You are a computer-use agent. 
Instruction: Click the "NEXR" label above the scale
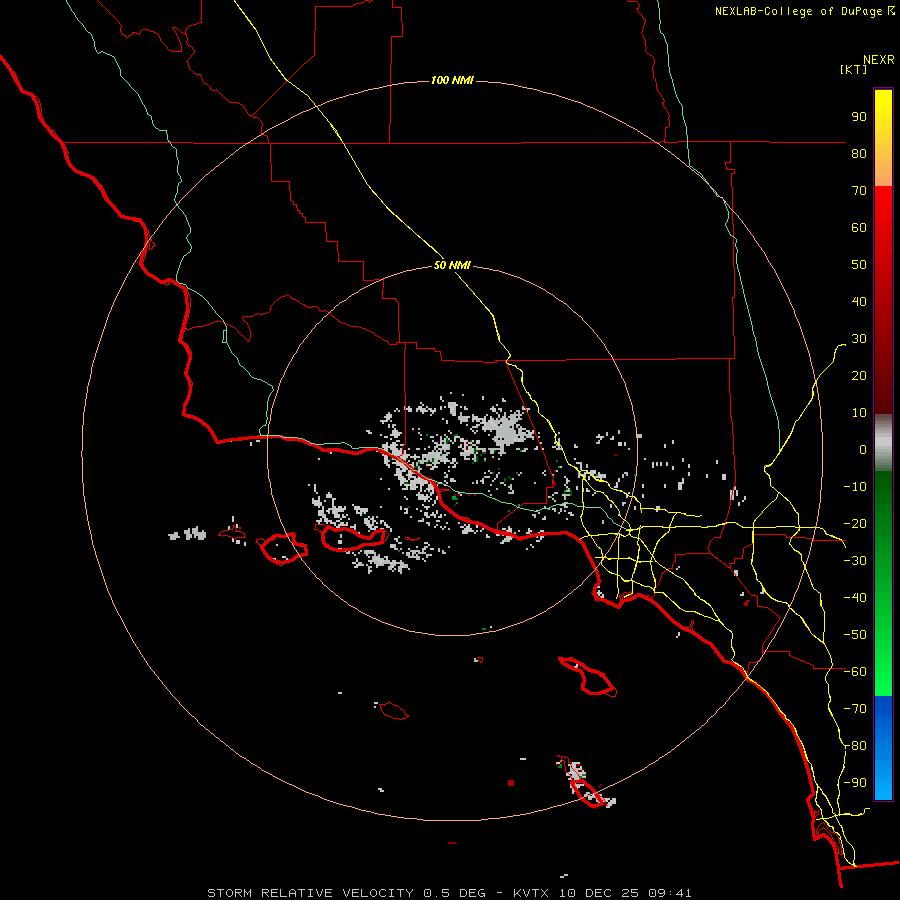tap(879, 60)
